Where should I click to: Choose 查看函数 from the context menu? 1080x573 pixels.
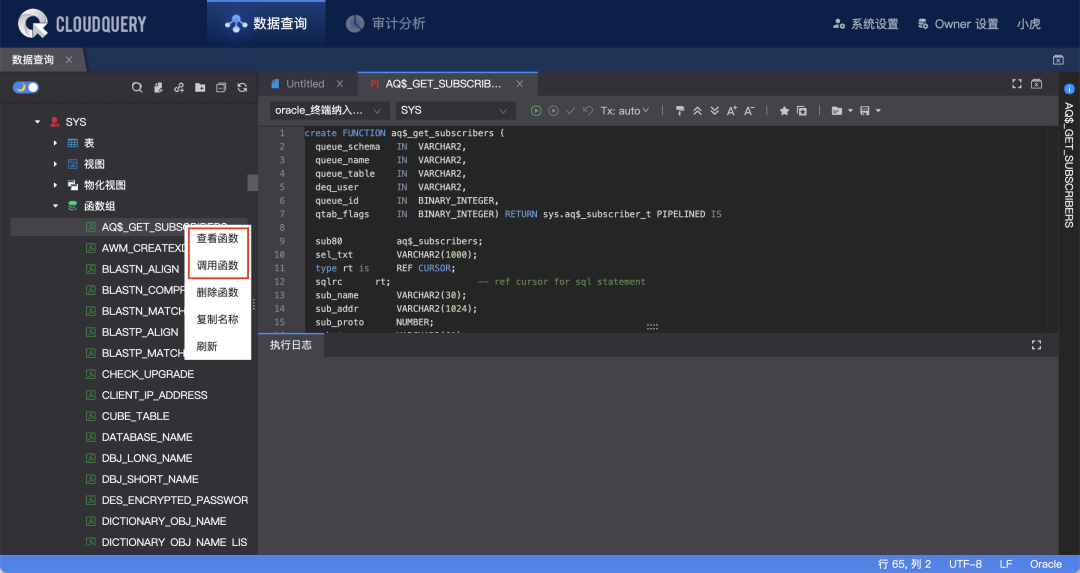tap(217, 238)
